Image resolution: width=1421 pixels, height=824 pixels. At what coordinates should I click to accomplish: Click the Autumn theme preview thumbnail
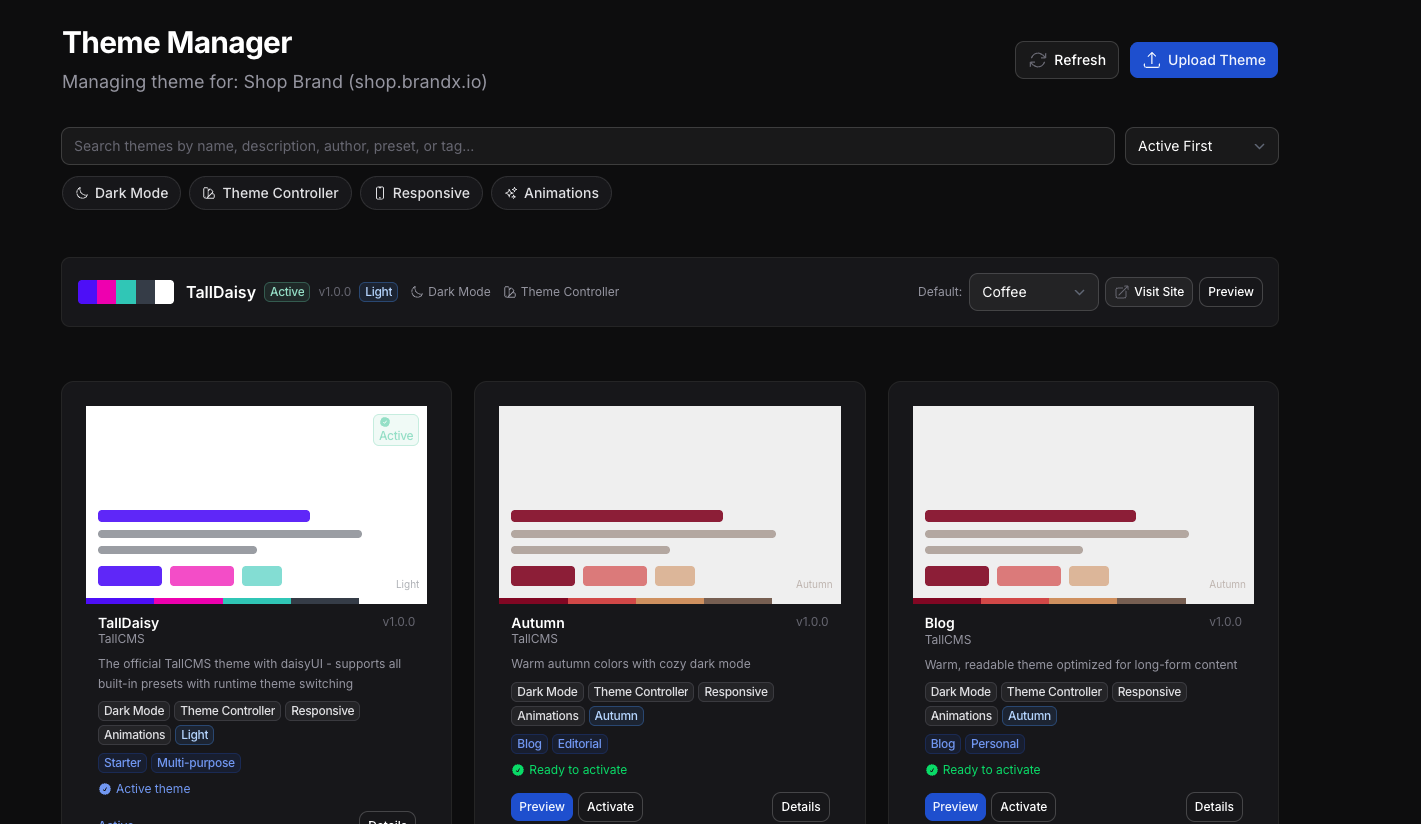pos(669,504)
